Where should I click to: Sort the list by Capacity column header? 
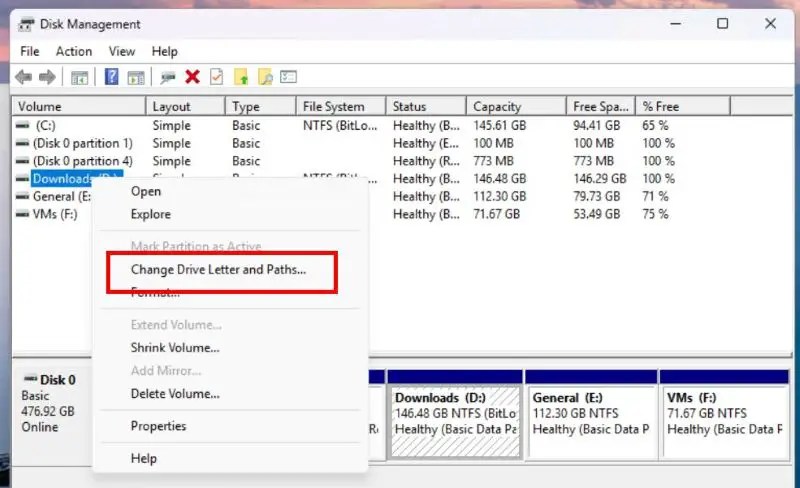(497, 106)
